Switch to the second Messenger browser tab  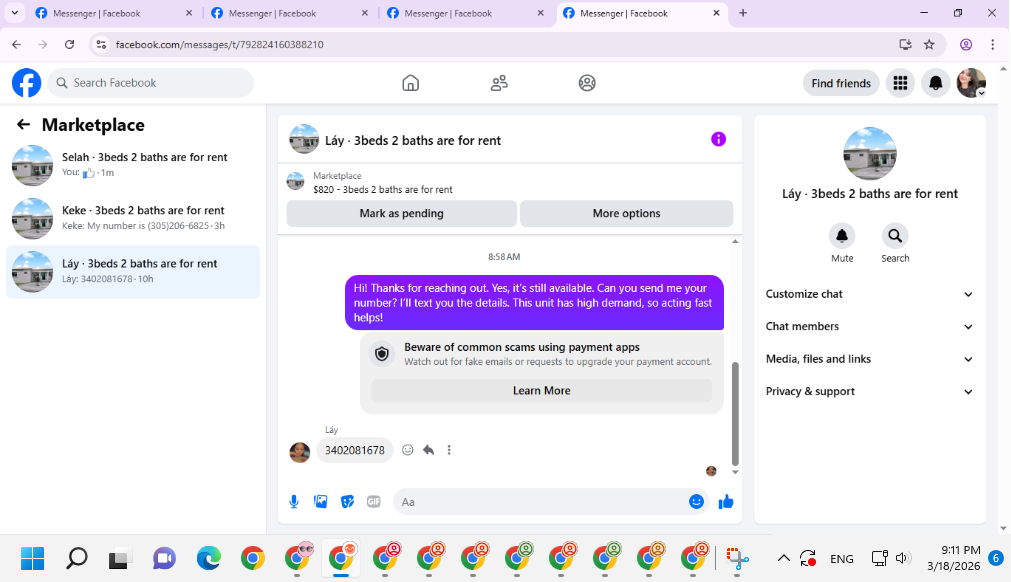tap(289, 14)
